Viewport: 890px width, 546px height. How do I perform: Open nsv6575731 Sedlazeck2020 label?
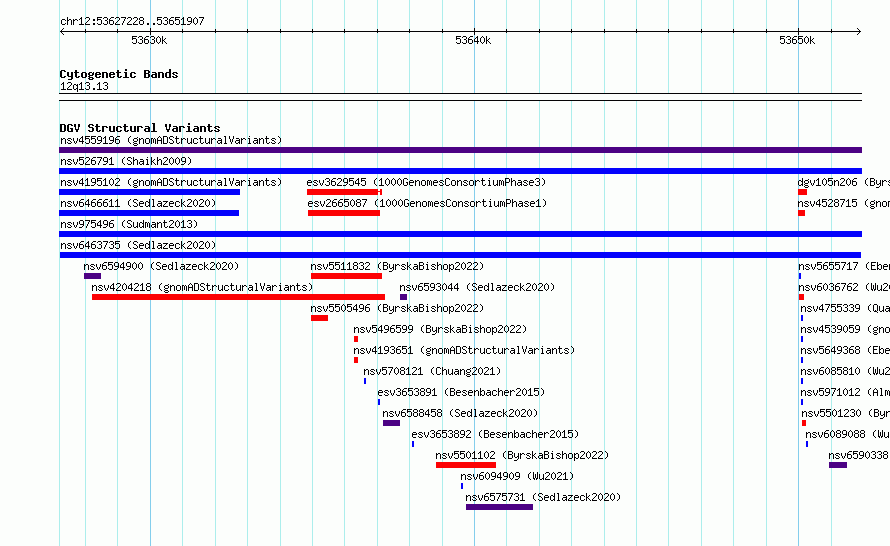tap(543, 497)
